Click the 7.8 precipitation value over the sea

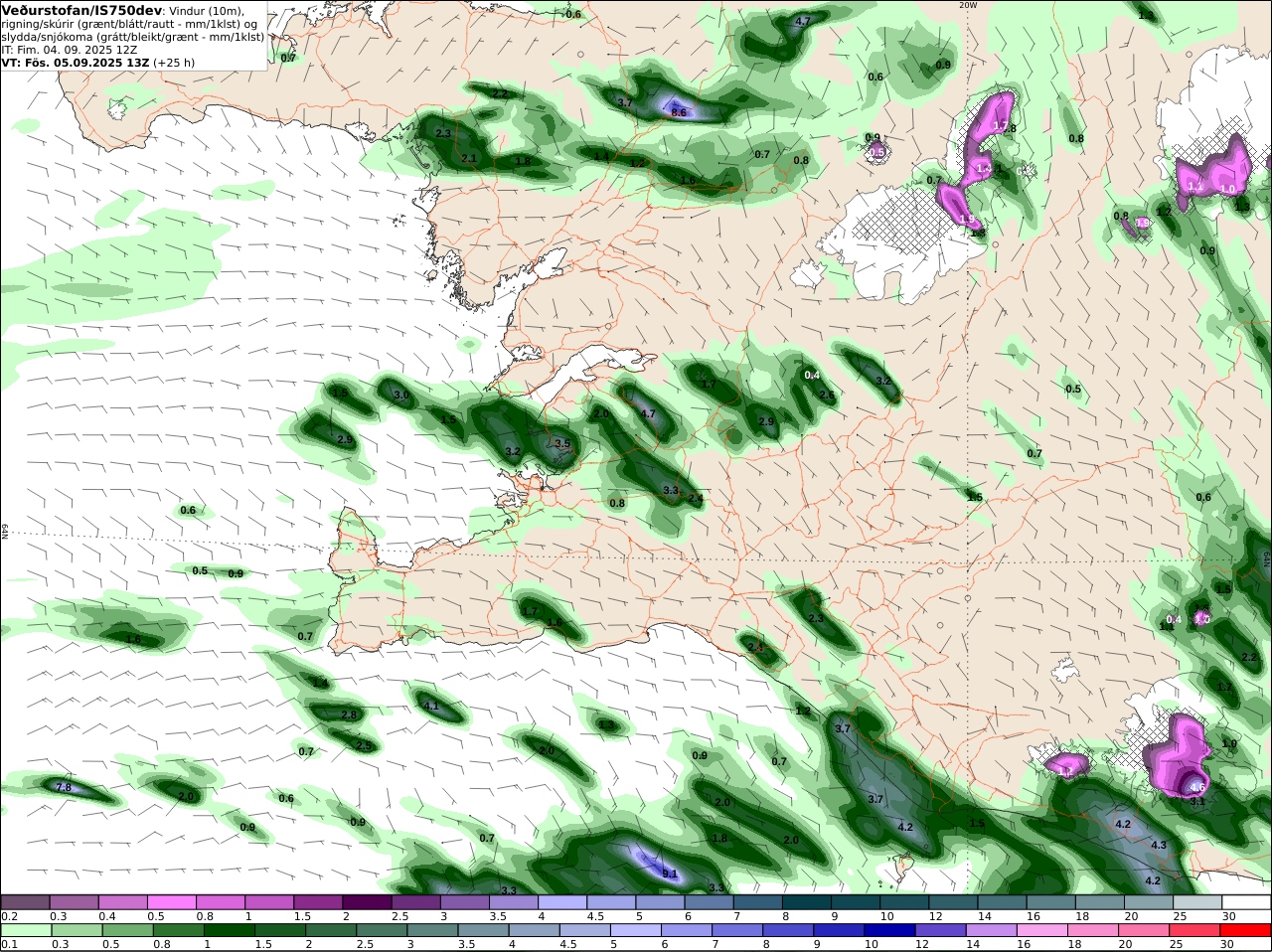63,787
